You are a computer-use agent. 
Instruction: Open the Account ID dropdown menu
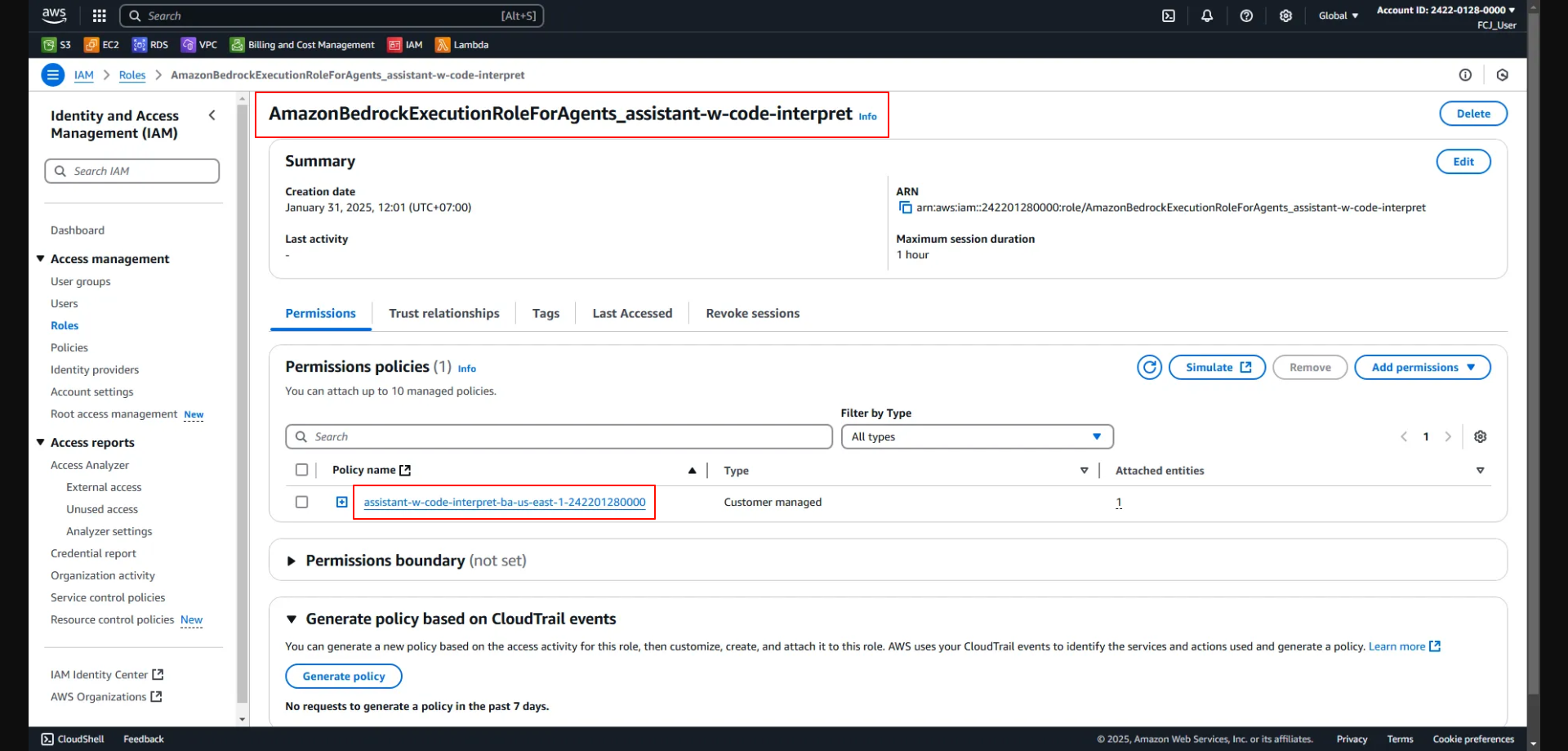click(x=1445, y=11)
